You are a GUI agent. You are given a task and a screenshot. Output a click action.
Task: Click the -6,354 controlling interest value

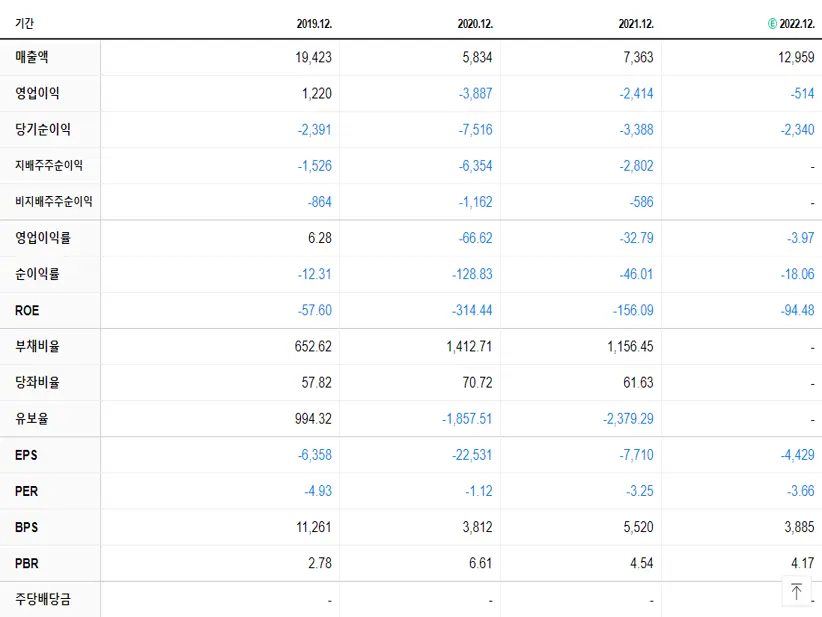click(475, 166)
